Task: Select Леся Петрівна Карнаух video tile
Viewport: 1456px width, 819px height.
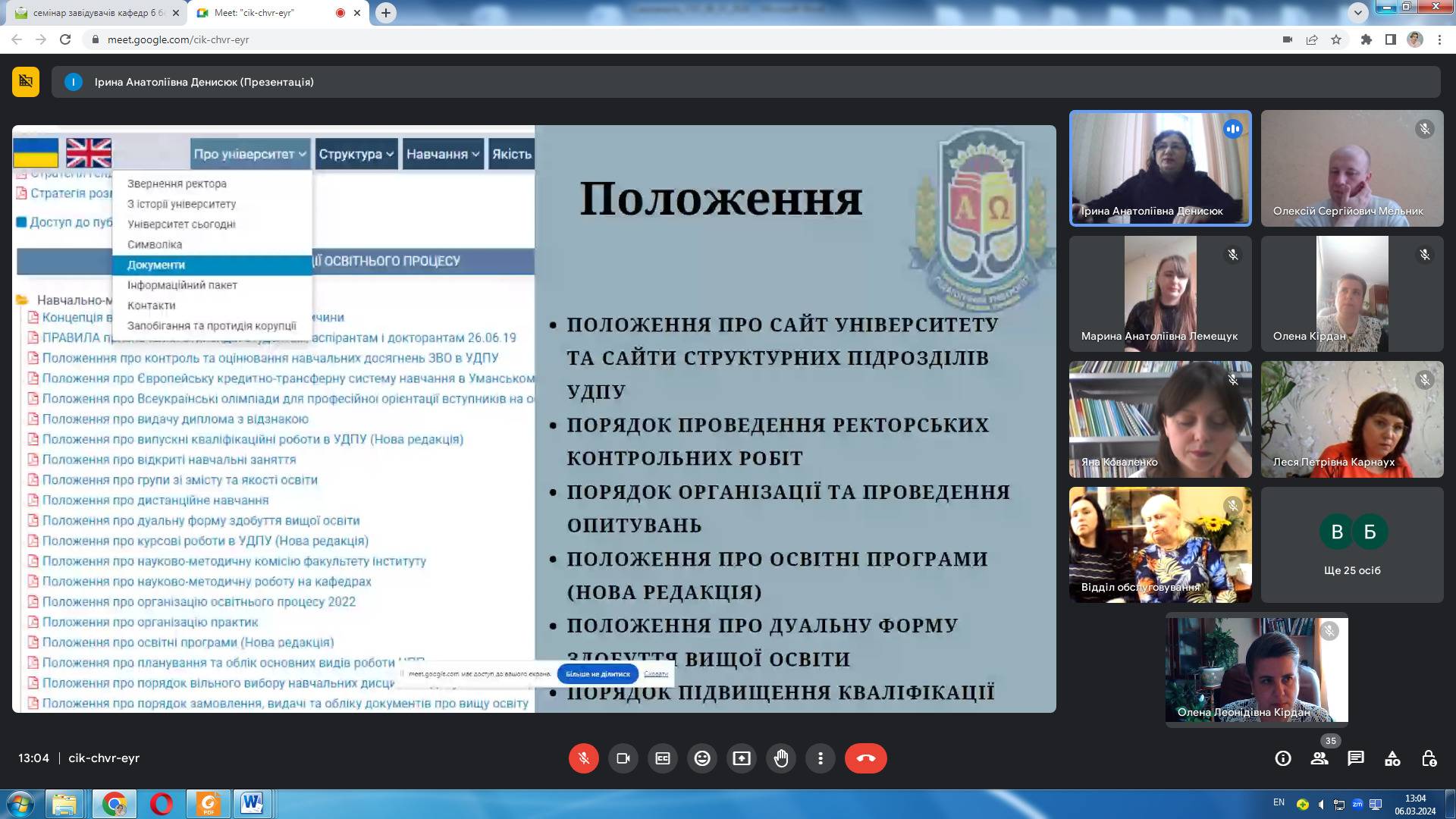Action: [1352, 419]
